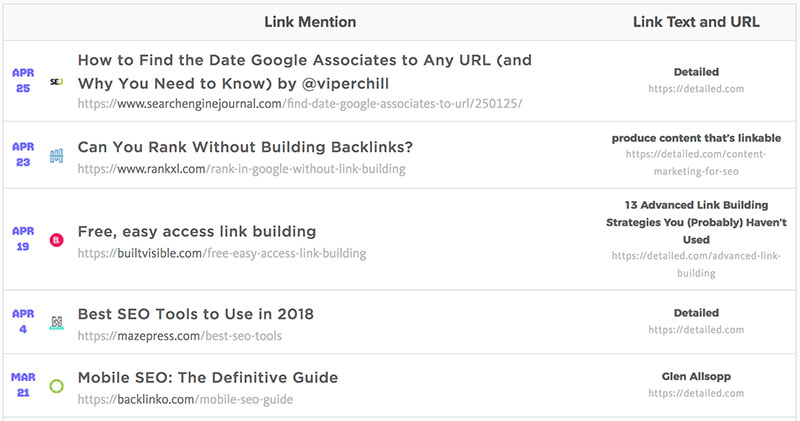Image resolution: width=800 pixels, height=421 pixels.
Task: Open 'Best SEO Tools to Use in 2018'
Action: pos(195,314)
